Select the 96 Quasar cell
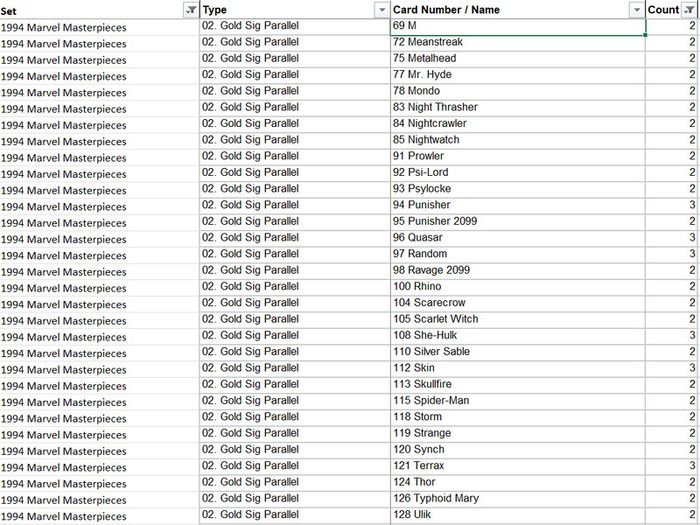 click(x=518, y=238)
